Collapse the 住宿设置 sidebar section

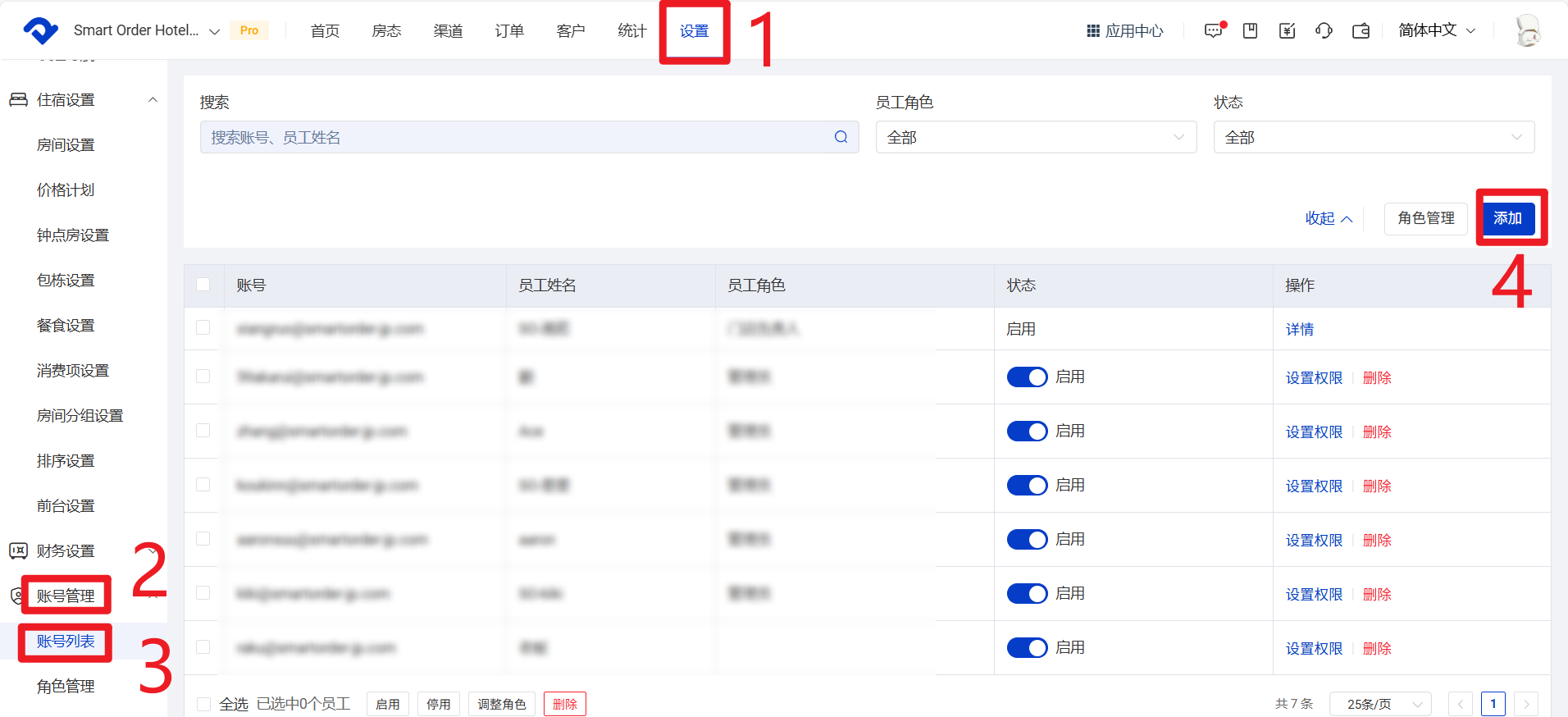point(153,100)
